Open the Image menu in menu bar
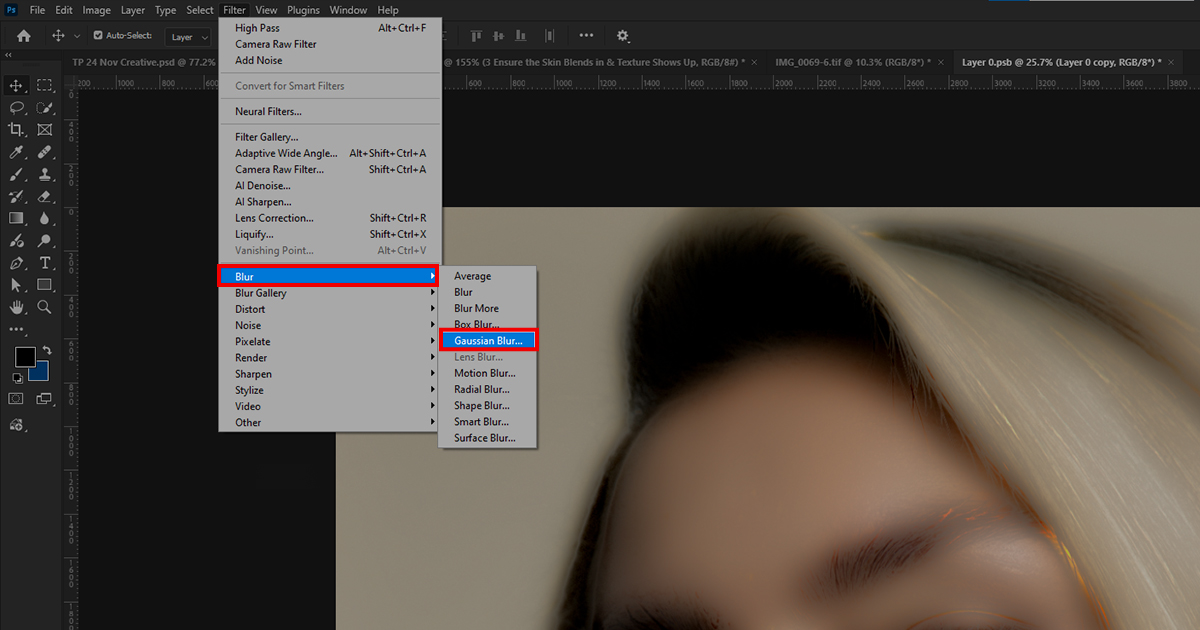The width and height of the screenshot is (1200, 630). (97, 10)
